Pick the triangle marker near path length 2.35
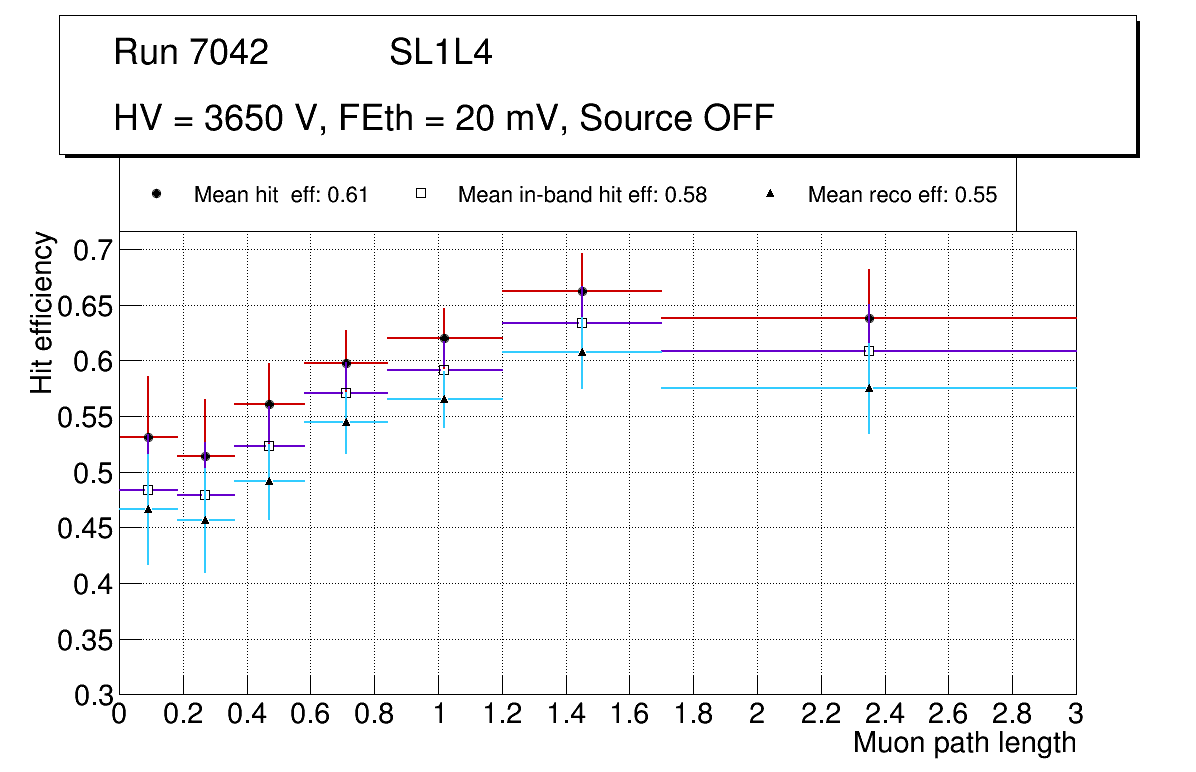1196x772 pixels. click(x=869, y=388)
